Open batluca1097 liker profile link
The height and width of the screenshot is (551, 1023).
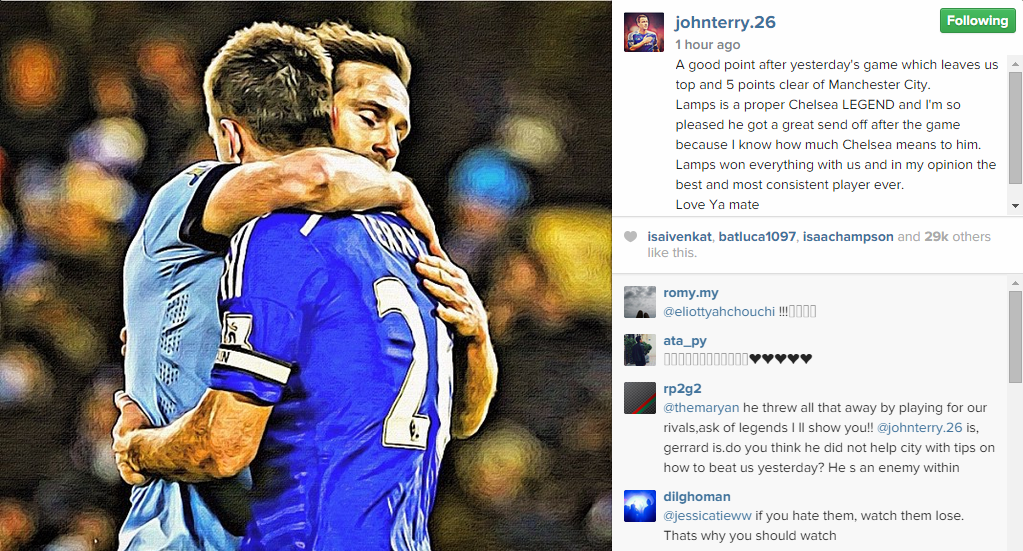pos(757,237)
